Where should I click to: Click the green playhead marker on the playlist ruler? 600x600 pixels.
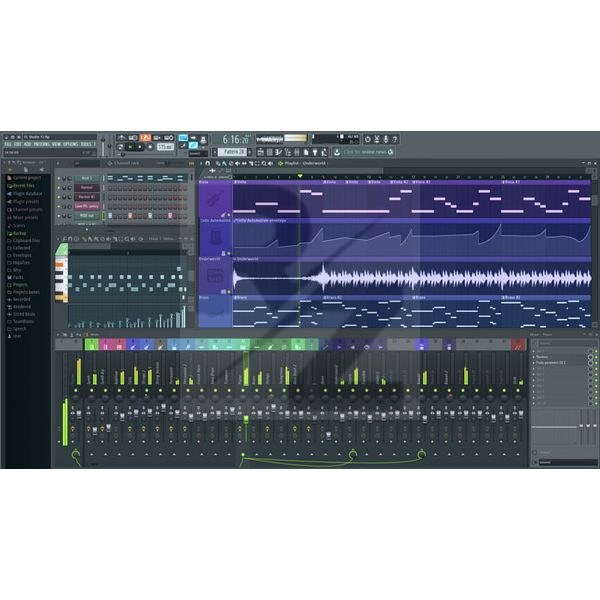[300, 176]
